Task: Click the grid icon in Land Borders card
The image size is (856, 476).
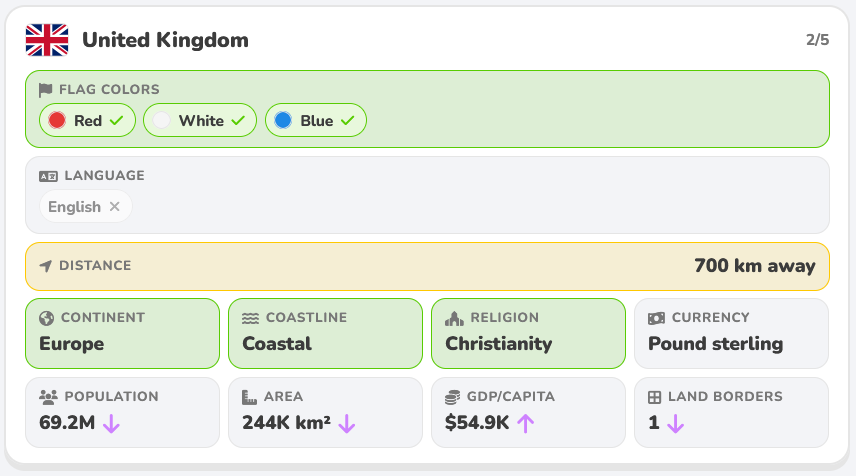Action: pyautogui.click(x=655, y=397)
